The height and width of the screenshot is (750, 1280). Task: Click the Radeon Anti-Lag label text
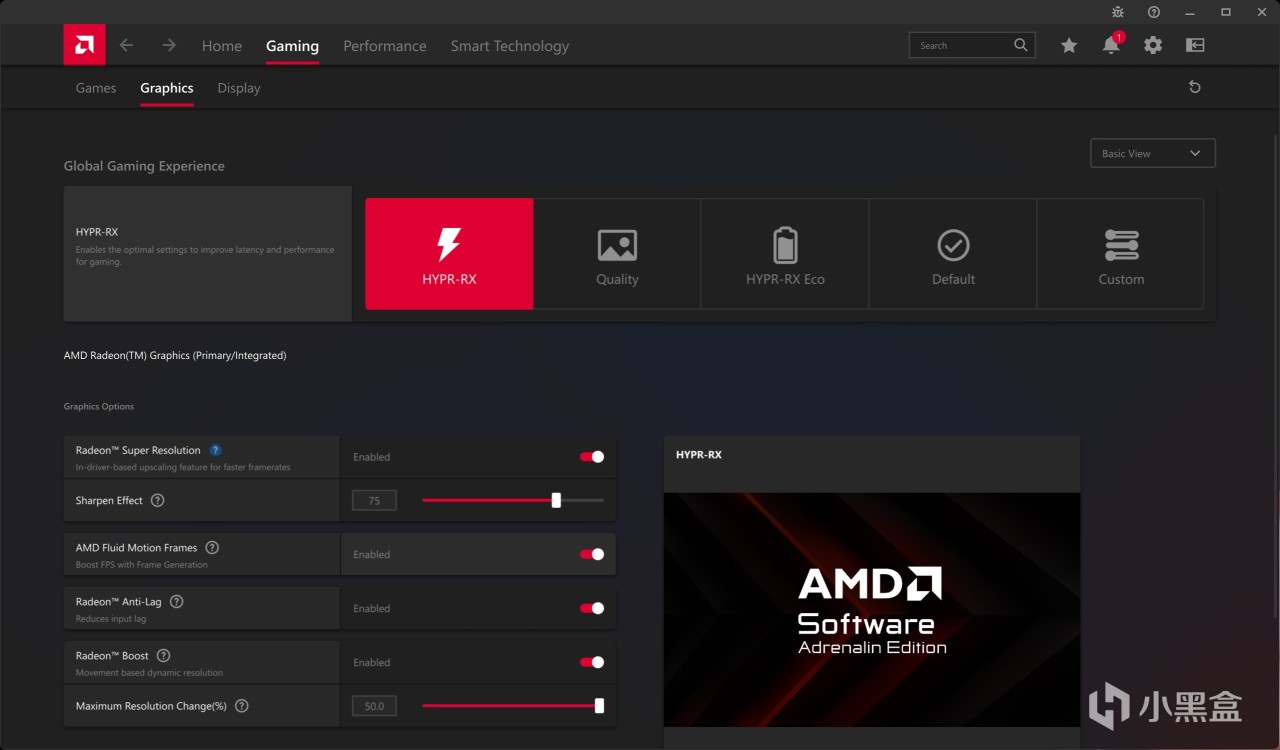pos(119,602)
